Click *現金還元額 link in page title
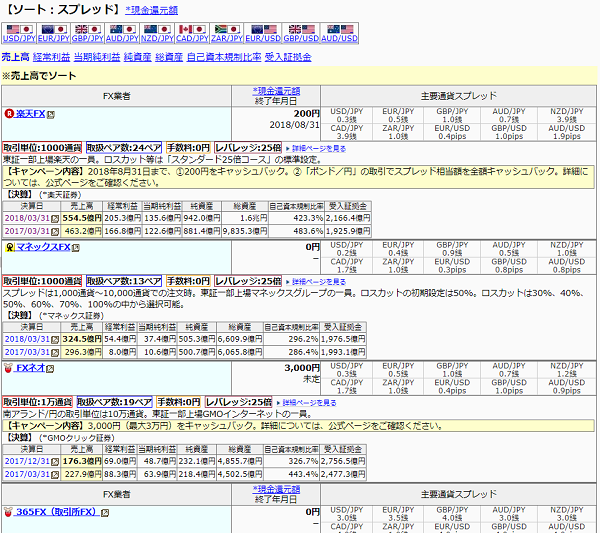Image resolution: width=600 pixels, height=533 pixels. [x=152, y=10]
